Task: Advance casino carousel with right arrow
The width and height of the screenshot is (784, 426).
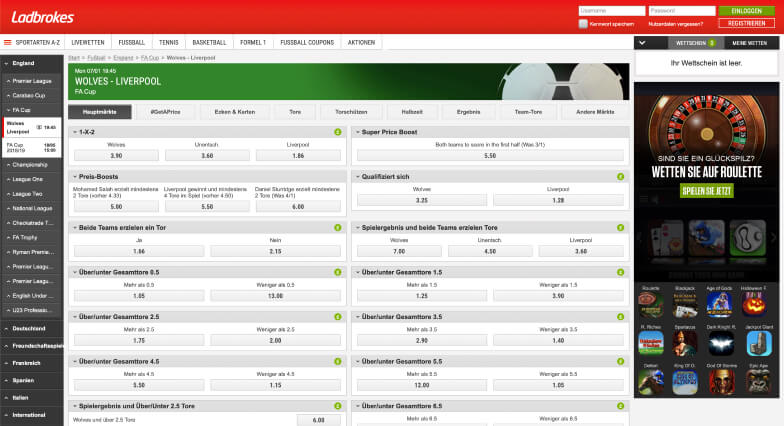Action: point(774,238)
